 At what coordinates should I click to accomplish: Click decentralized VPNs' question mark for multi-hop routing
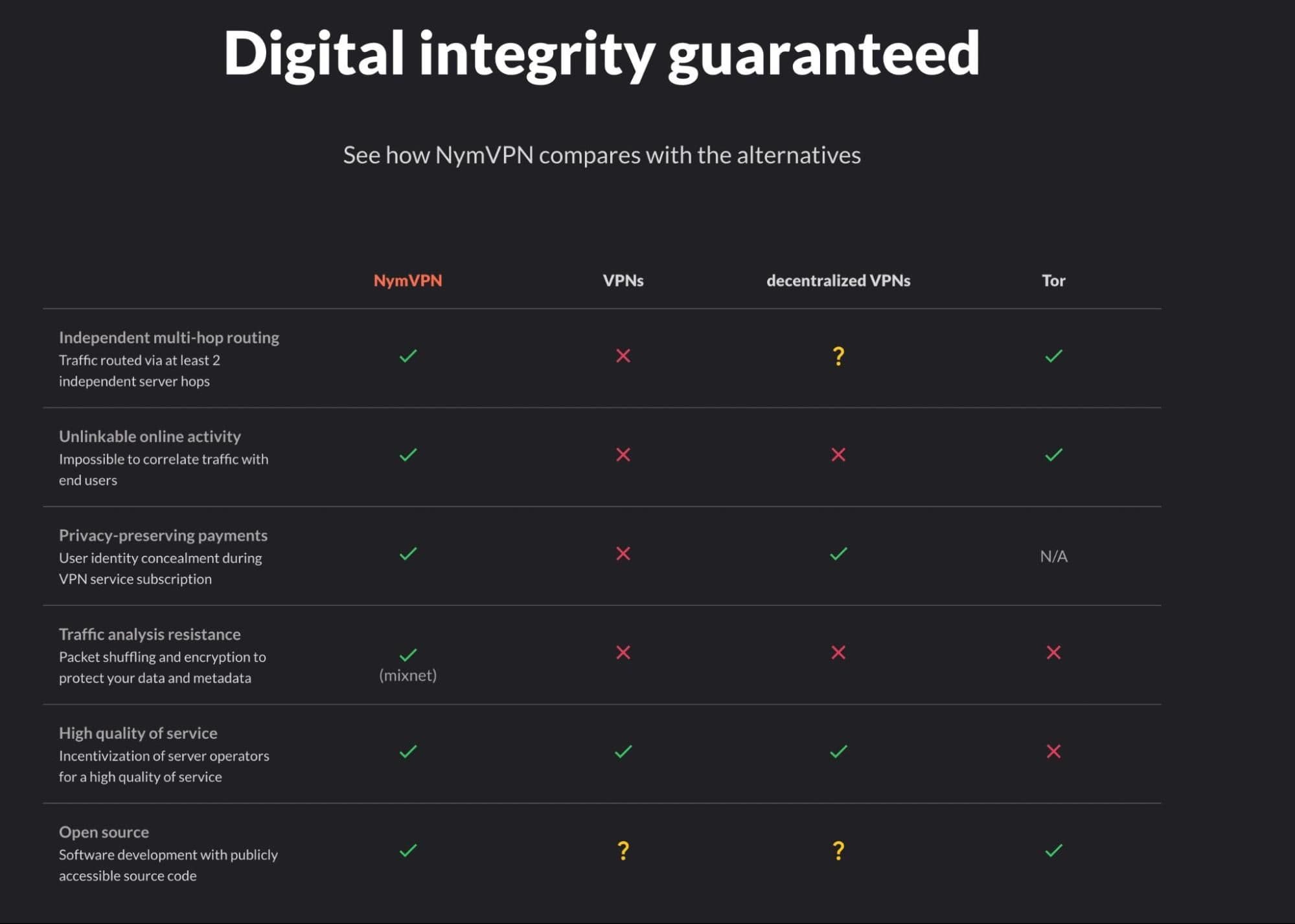[838, 356]
